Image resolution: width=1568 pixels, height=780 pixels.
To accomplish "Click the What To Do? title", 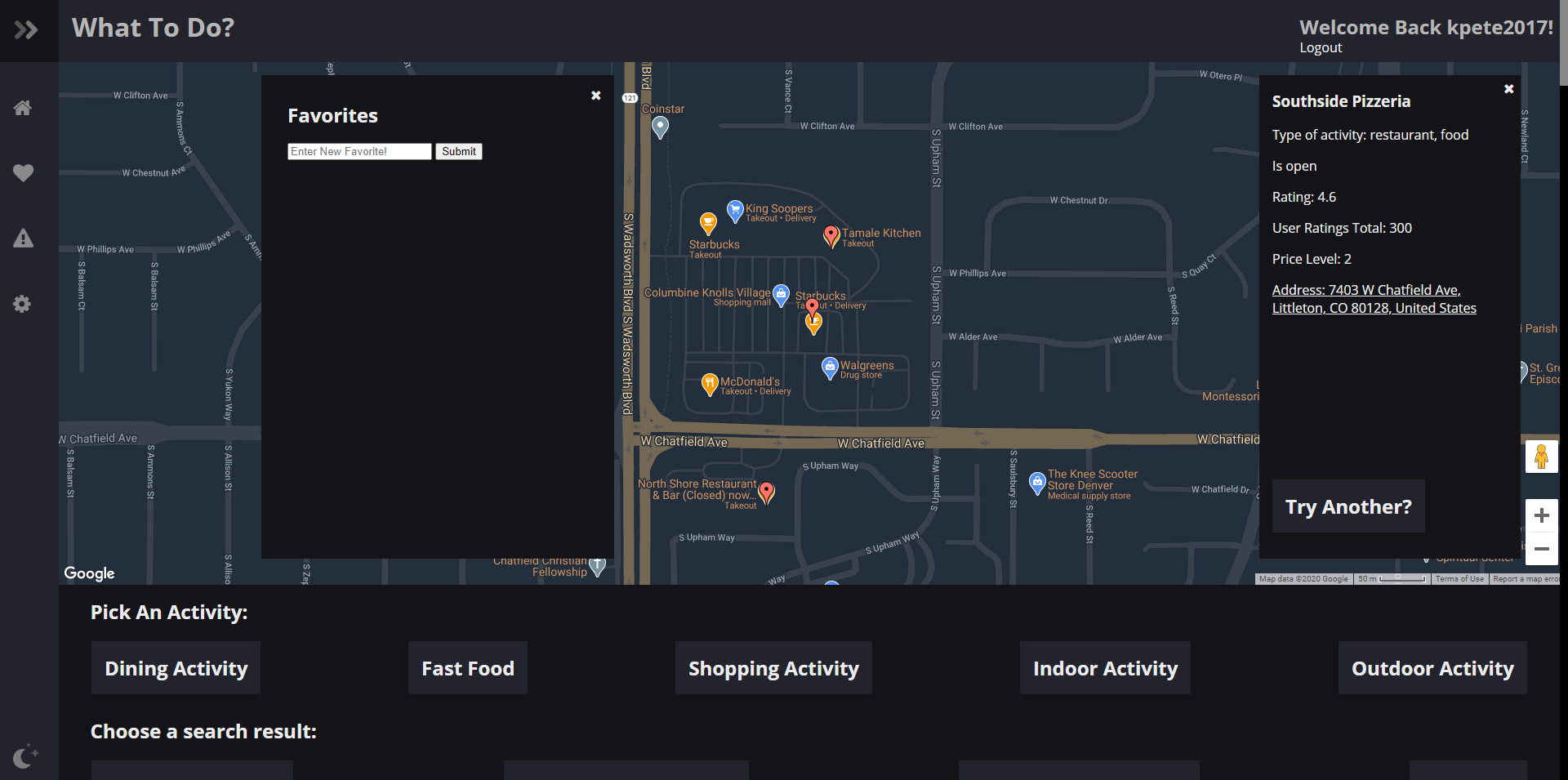I will pos(154,28).
